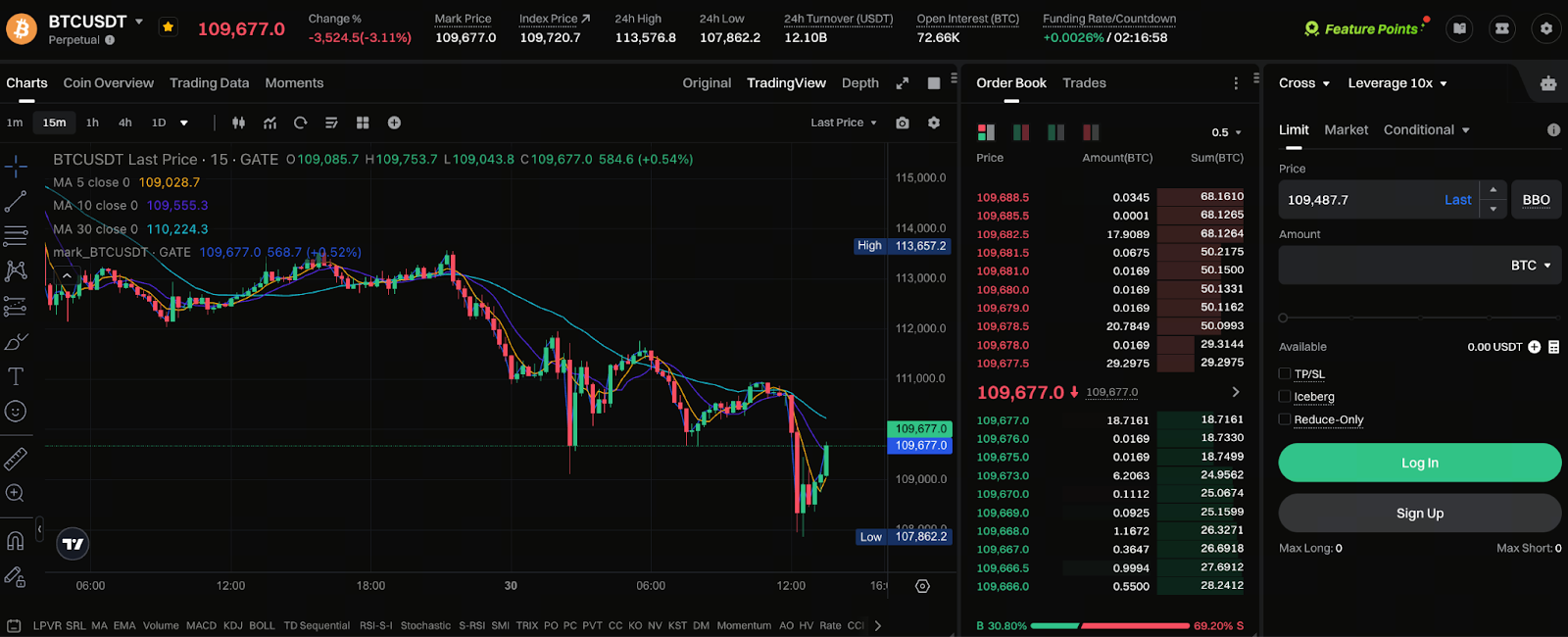
Task: Open the forecasting tools group
Action: 16,307
